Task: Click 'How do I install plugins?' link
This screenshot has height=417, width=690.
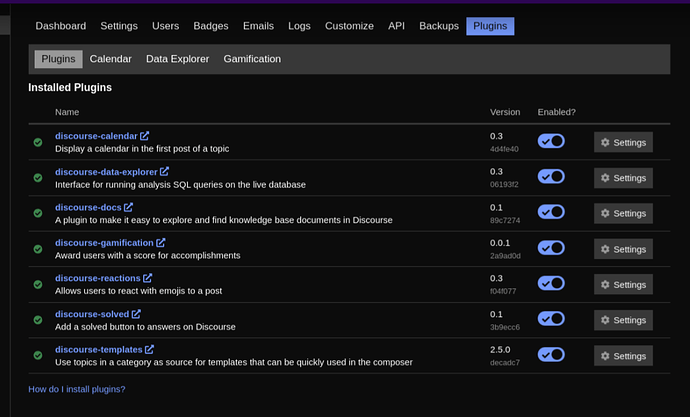Action: (77, 389)
